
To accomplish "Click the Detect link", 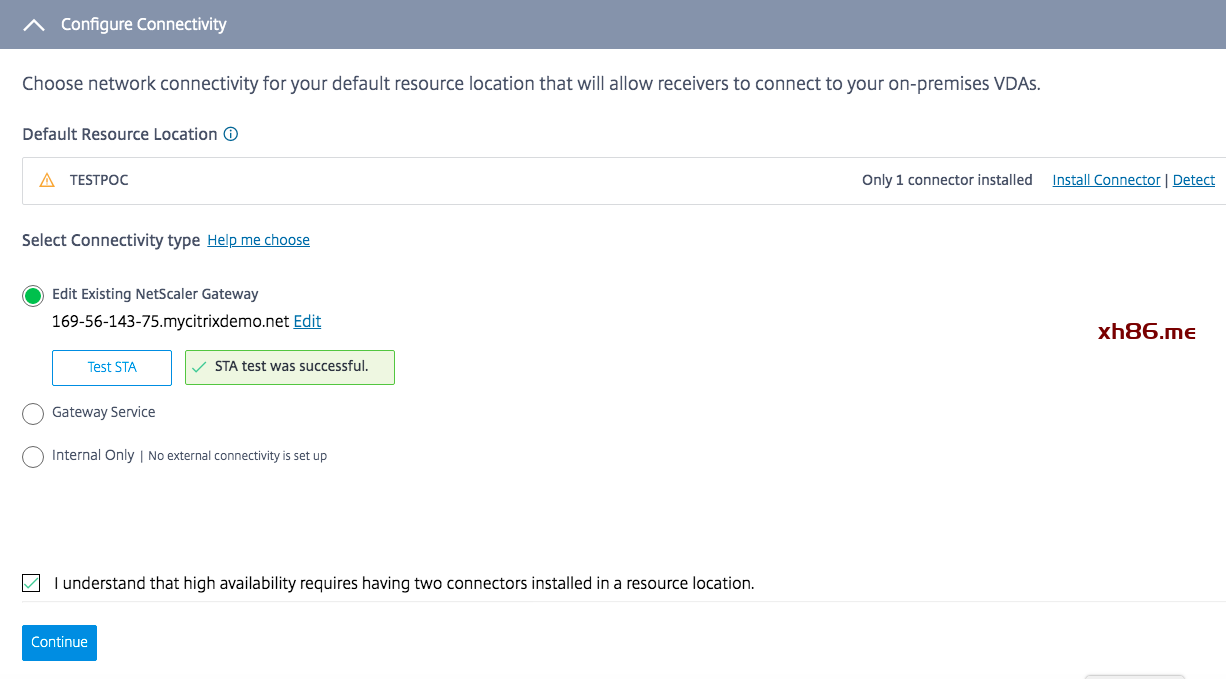I will point(1193,180).
